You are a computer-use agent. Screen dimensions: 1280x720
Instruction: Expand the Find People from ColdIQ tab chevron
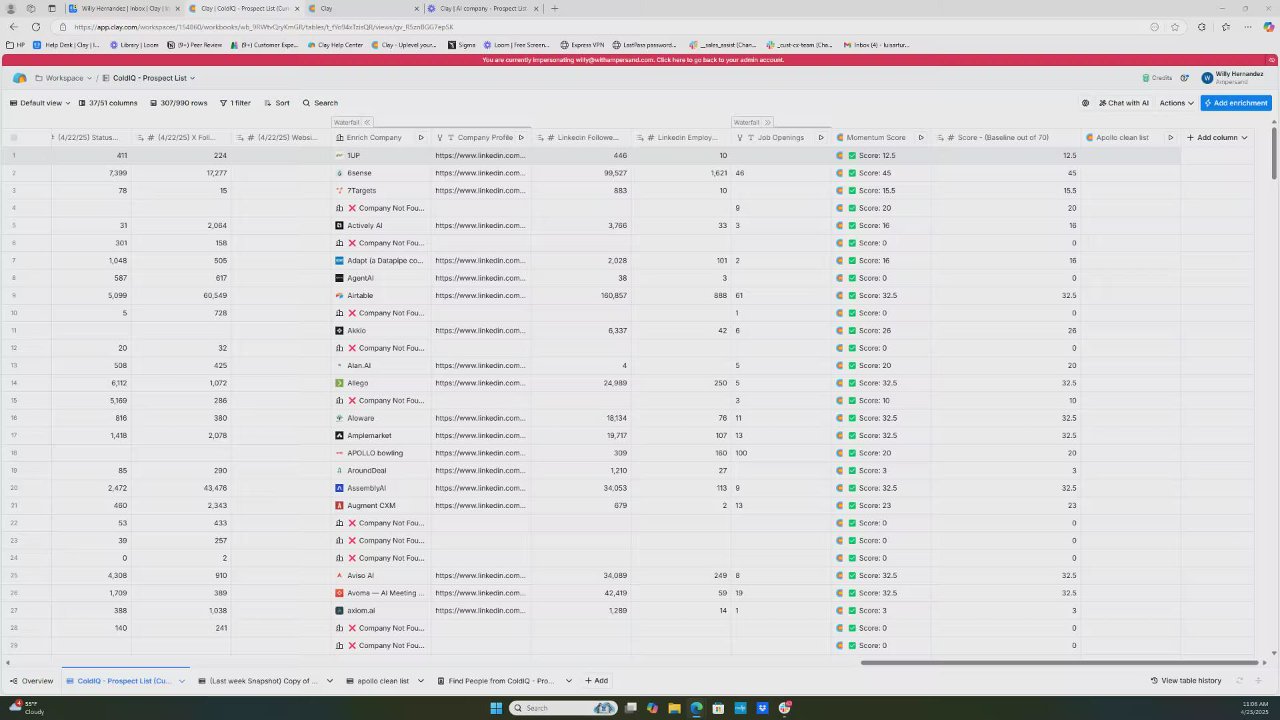point(569,681)
